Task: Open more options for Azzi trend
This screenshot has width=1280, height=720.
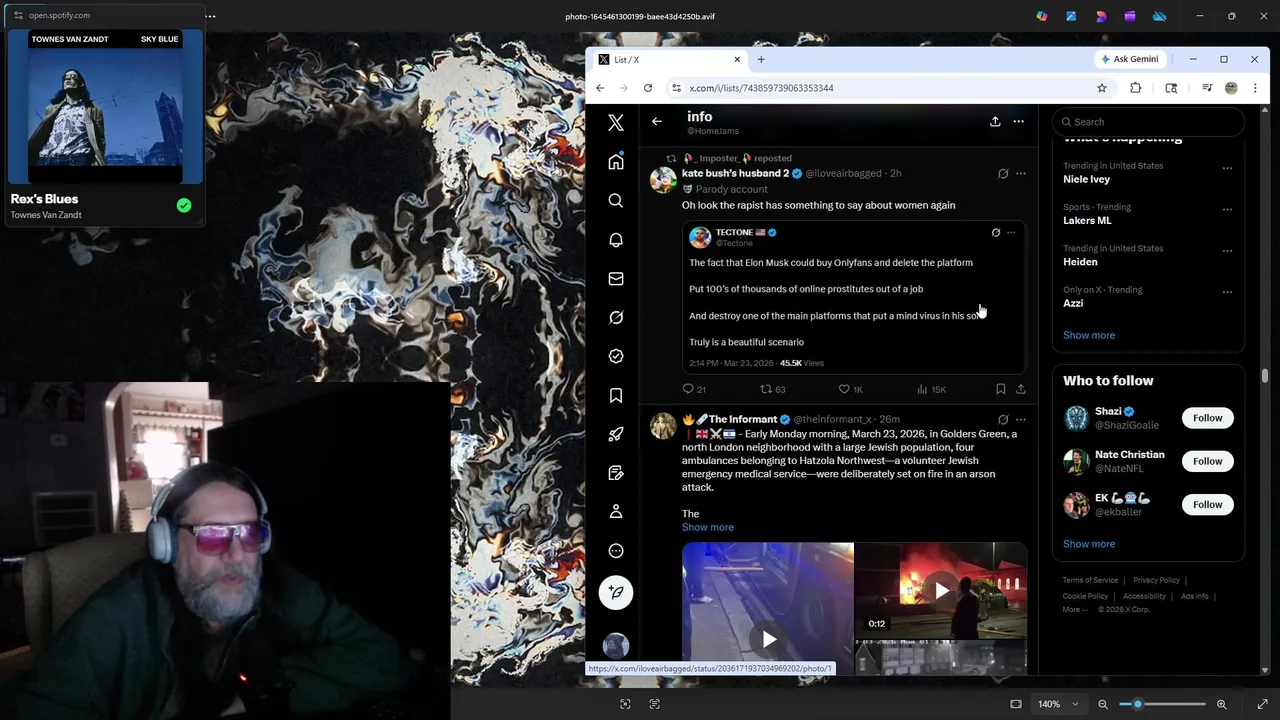Action: [1227, 292]
